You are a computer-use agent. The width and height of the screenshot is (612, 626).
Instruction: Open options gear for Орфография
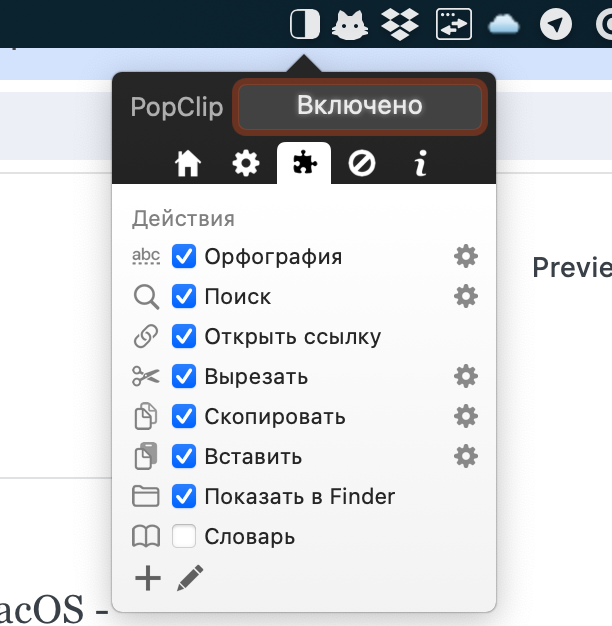pyautogui.click(x=466, y=256)
